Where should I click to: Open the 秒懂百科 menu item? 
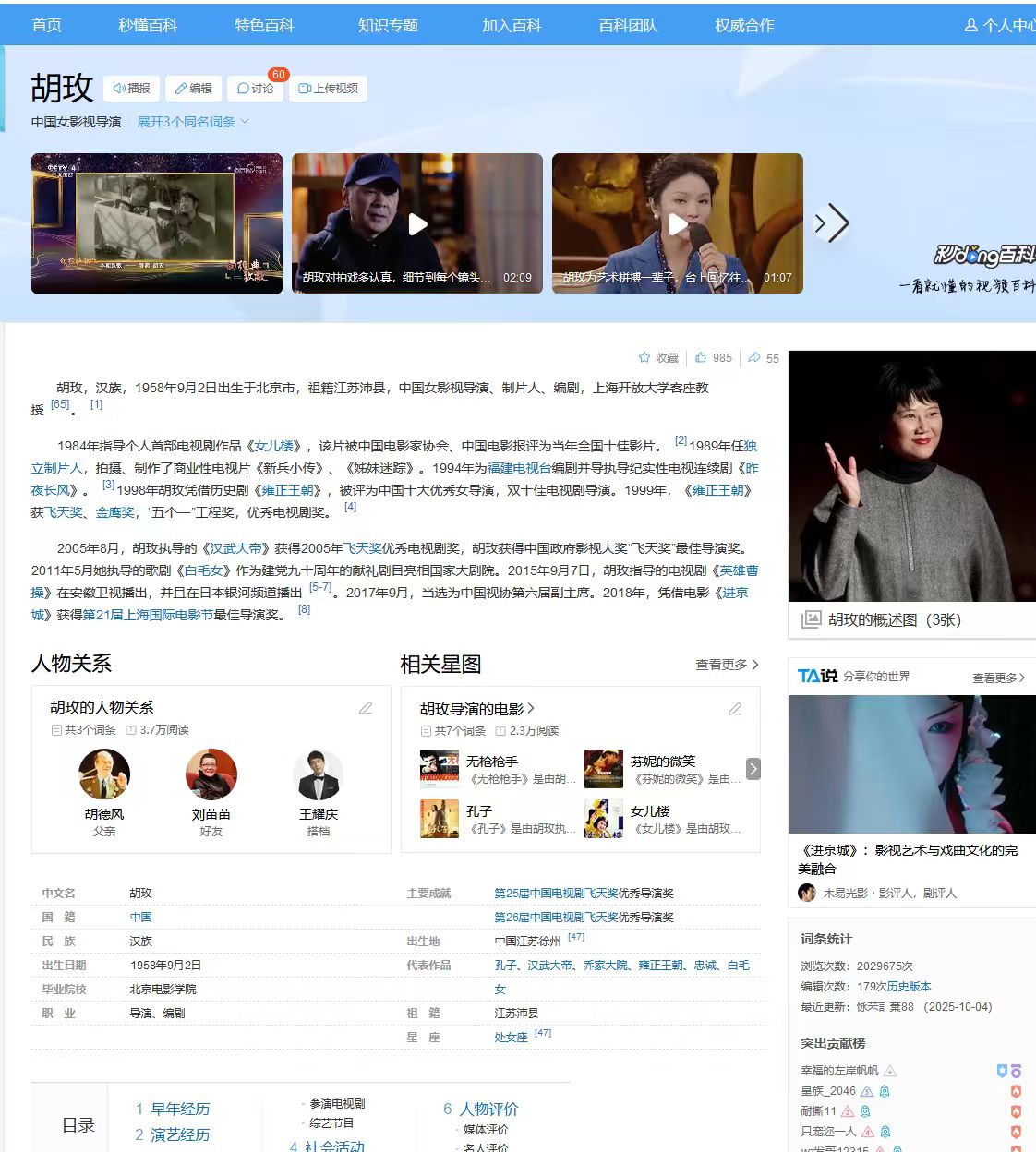[x=148, y=25]
